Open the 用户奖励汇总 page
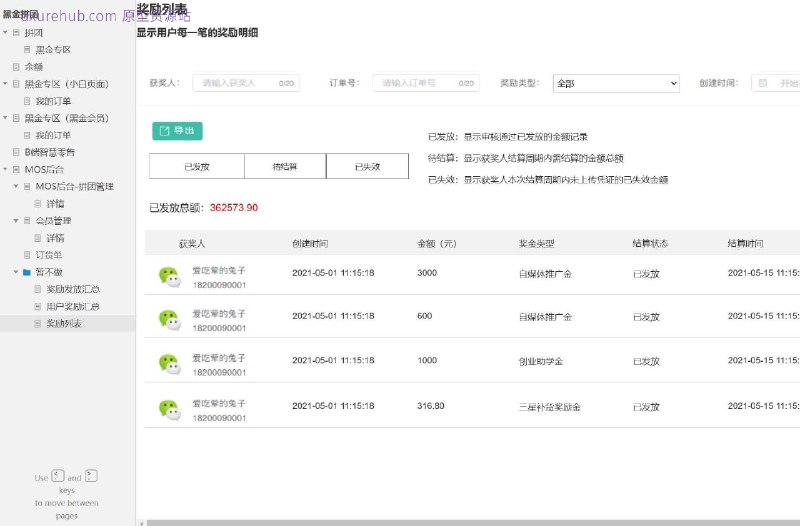 (73, 306)
